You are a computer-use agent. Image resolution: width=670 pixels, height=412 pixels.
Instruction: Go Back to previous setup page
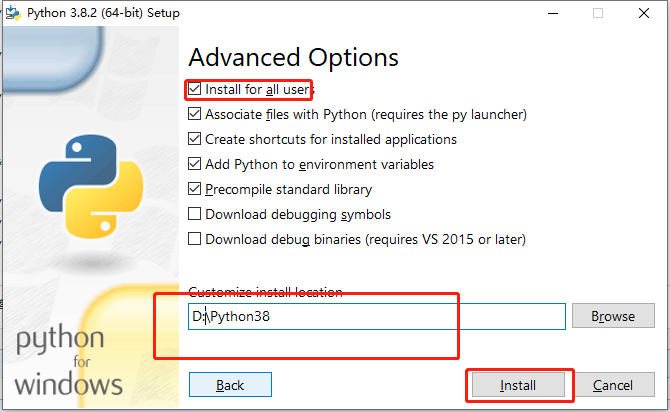(x=230, y=385)
